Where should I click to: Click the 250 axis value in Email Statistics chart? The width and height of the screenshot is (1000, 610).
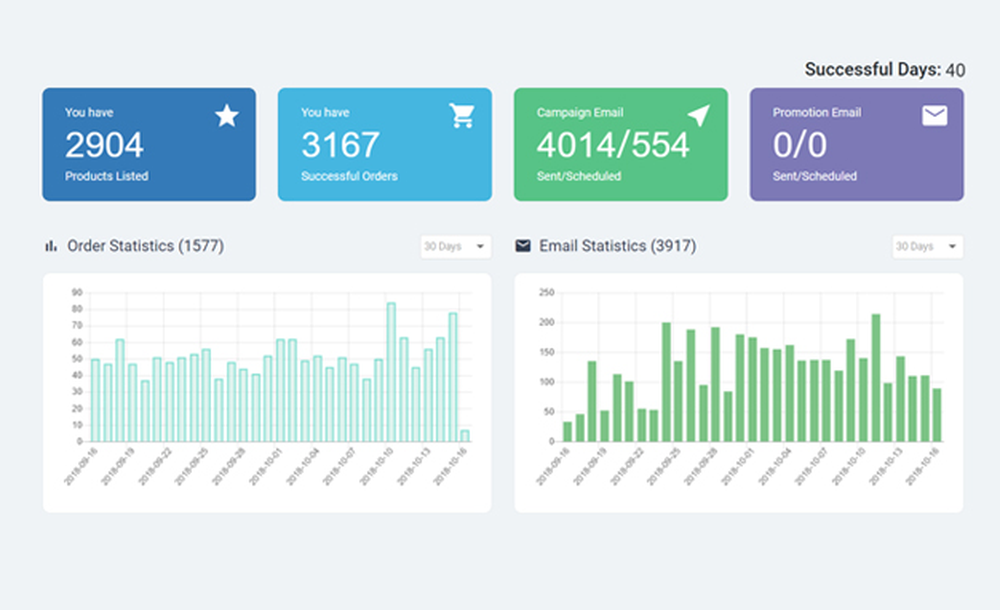pos(547,292)
